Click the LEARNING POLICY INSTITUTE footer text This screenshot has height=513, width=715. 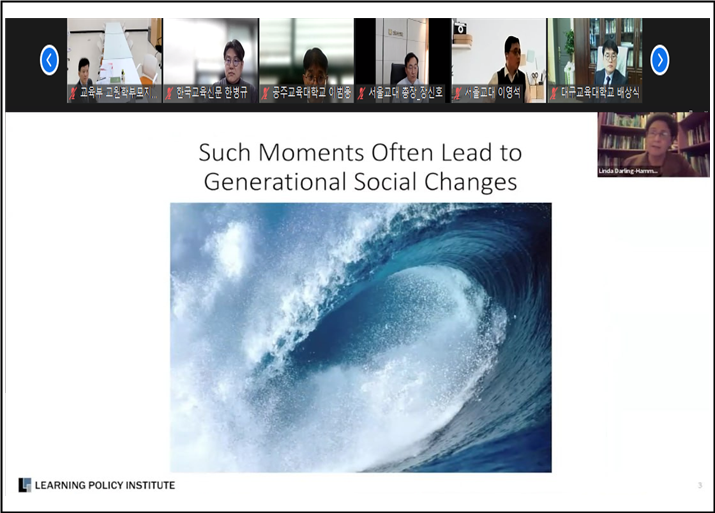click(x=104, y=485)
